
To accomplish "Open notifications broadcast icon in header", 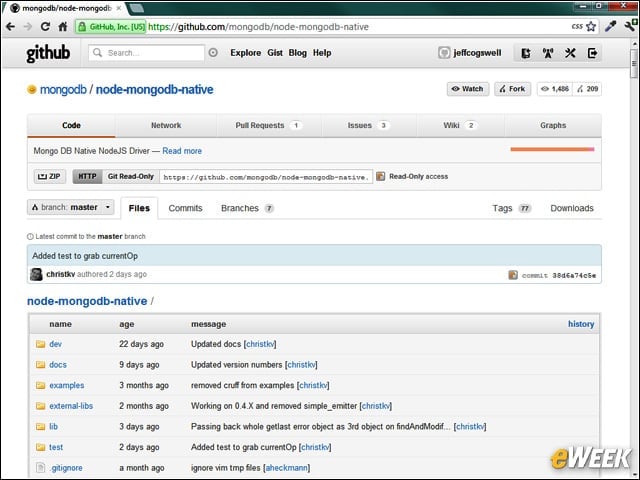I will pyautogui.click(x=548, y=53).
